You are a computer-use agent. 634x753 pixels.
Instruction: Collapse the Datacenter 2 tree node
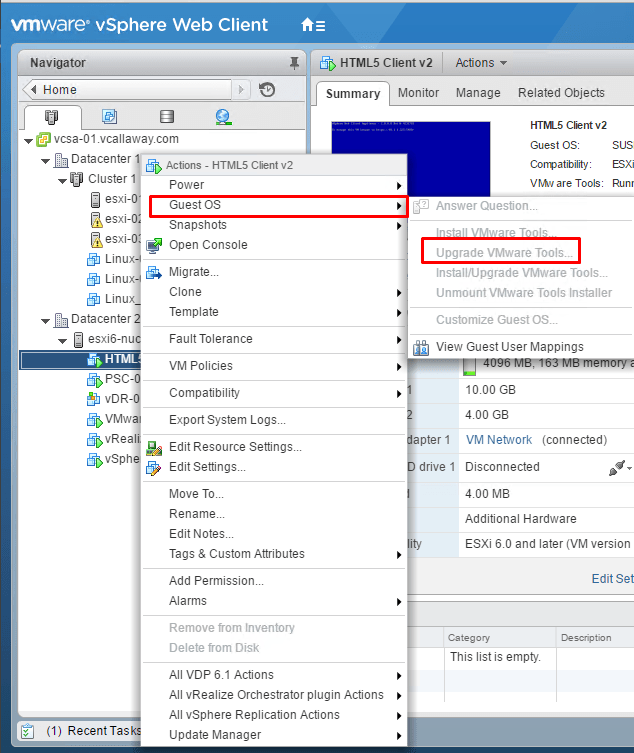(x=46, y=321)
